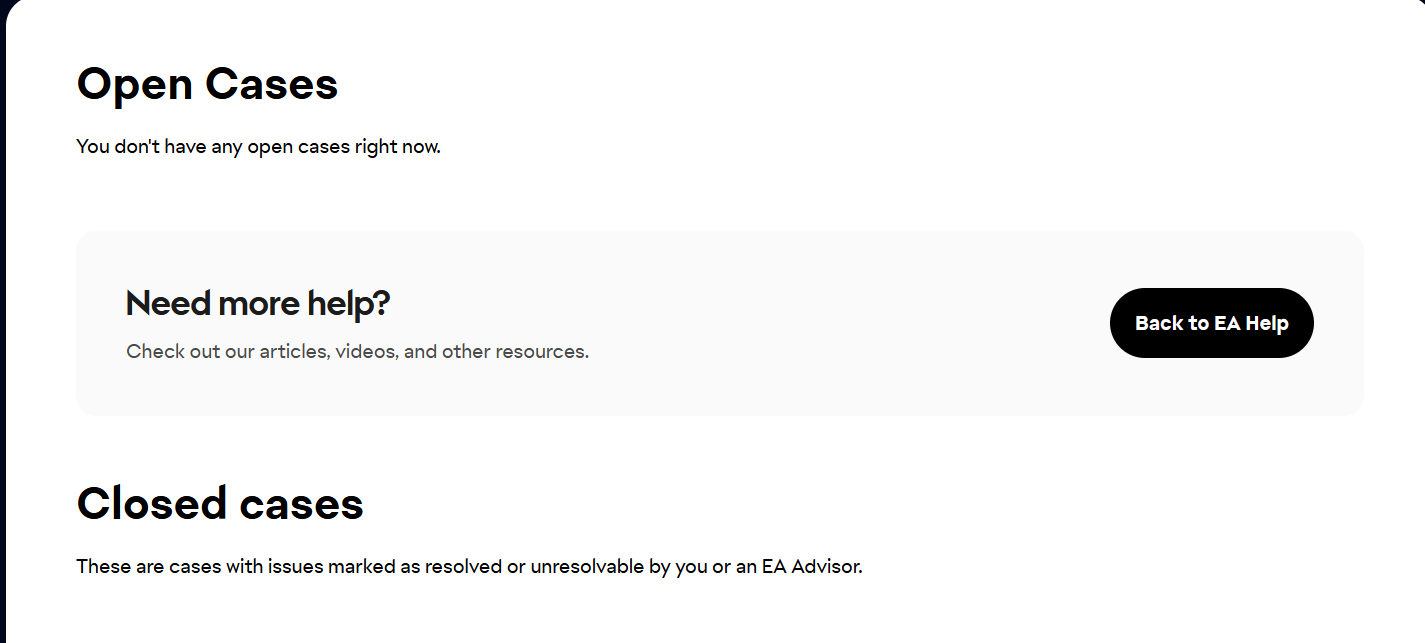Click the Closed cases heading
Screen dimensions: 1425x643
[x=220, y=503]
